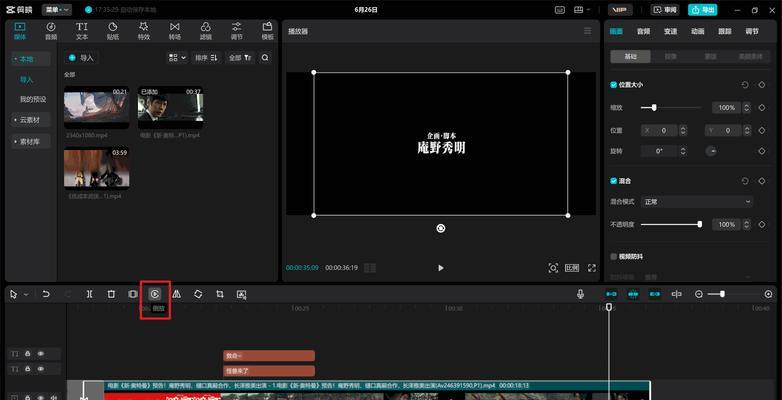Image resolution: width=782 pixels, height=400 pixels.
Task: Hide the text track containing 怪兽来了
Action: tap(41, 369)
